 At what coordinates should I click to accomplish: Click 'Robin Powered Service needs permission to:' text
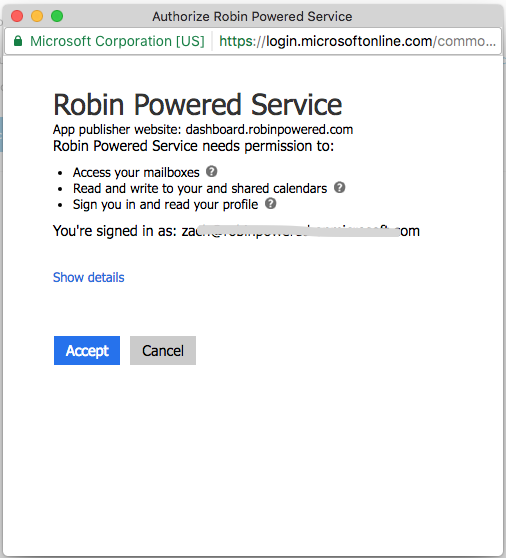[194, 146]
